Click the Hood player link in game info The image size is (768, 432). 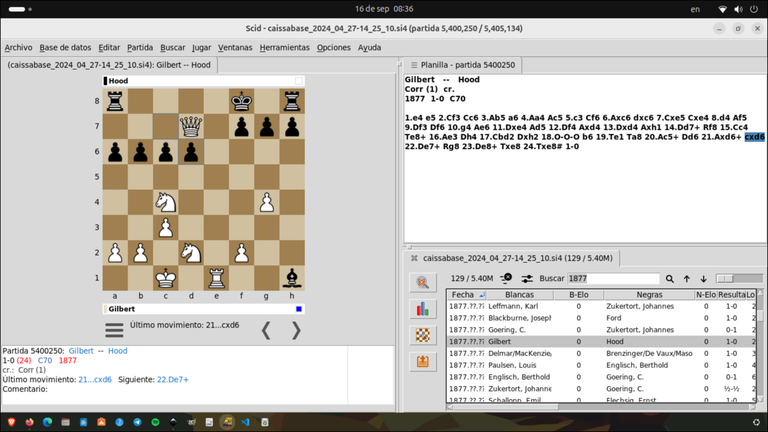118,351
